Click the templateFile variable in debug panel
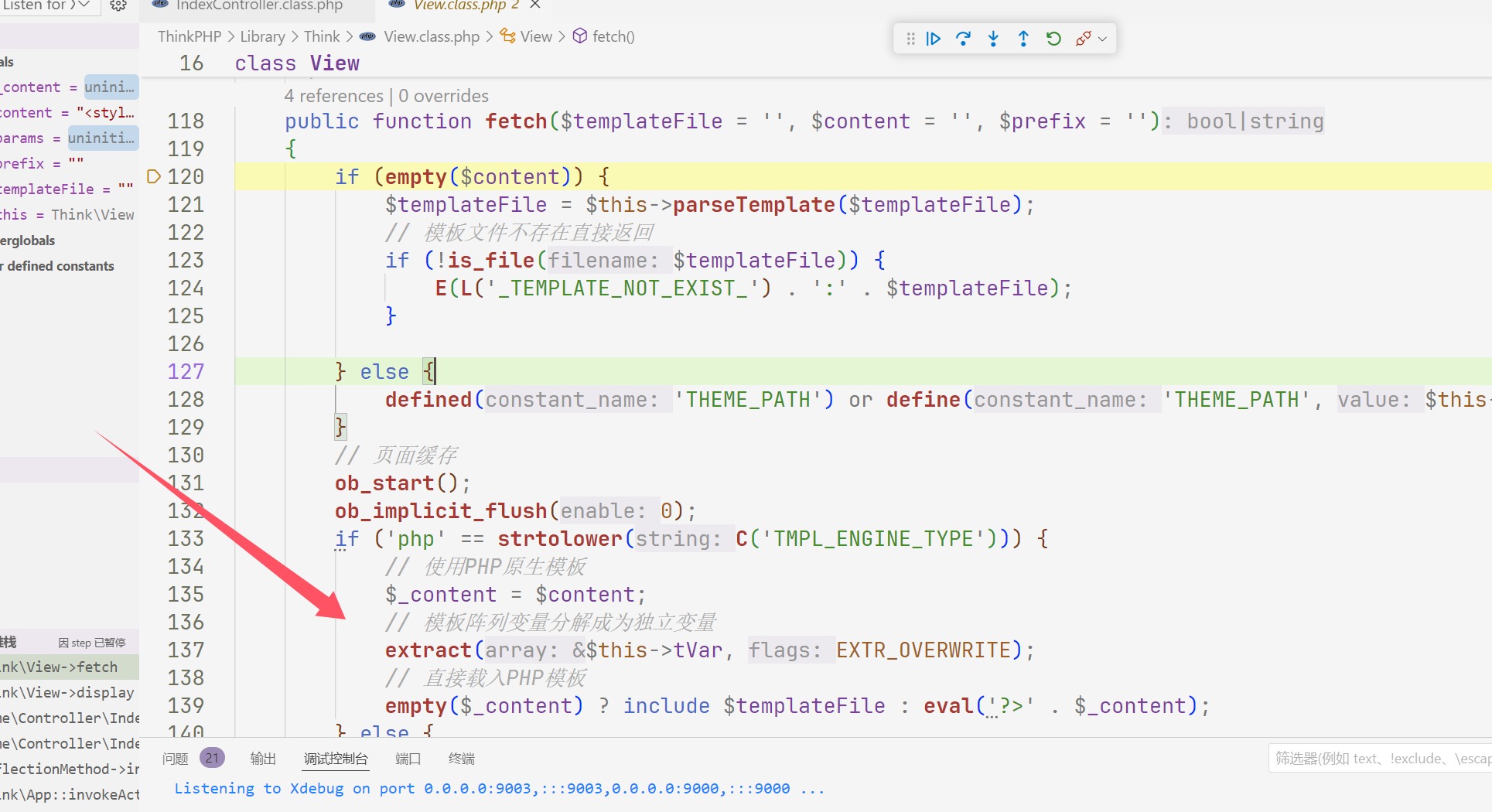This screenshot has width=1492, height=812. (x=70, y=189)
